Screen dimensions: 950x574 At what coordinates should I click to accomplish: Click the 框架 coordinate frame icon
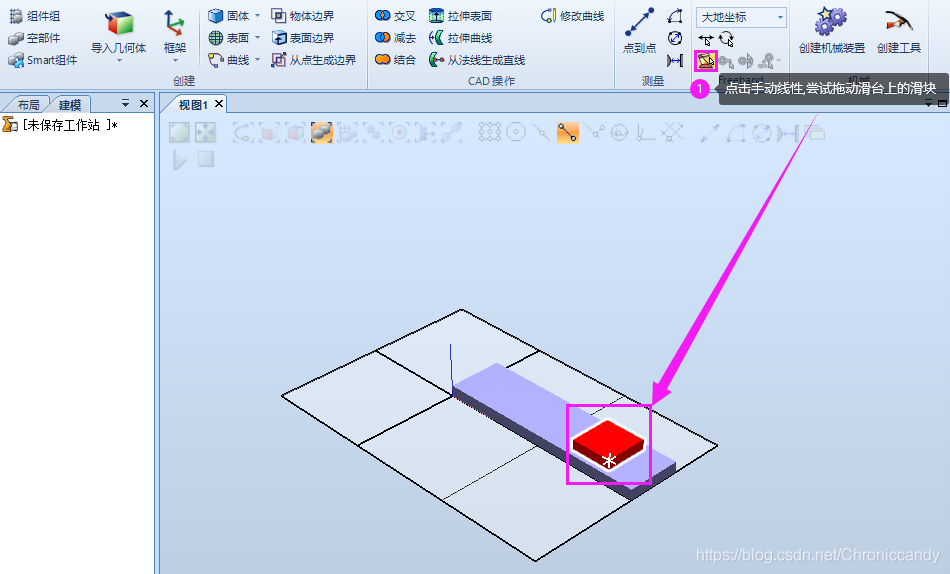click(174, 23)
